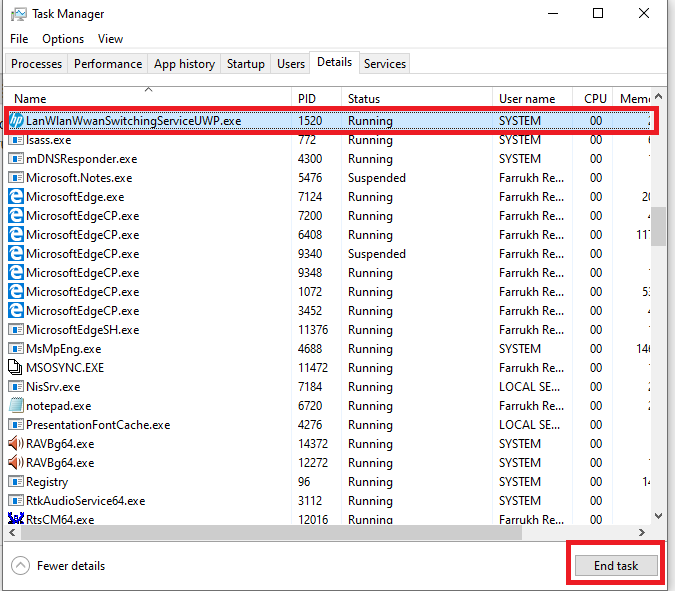Click the Edge icon for PID 9340 row
Image resolution: width=675 pixels, height=591 pixels.
pos(16,254)
